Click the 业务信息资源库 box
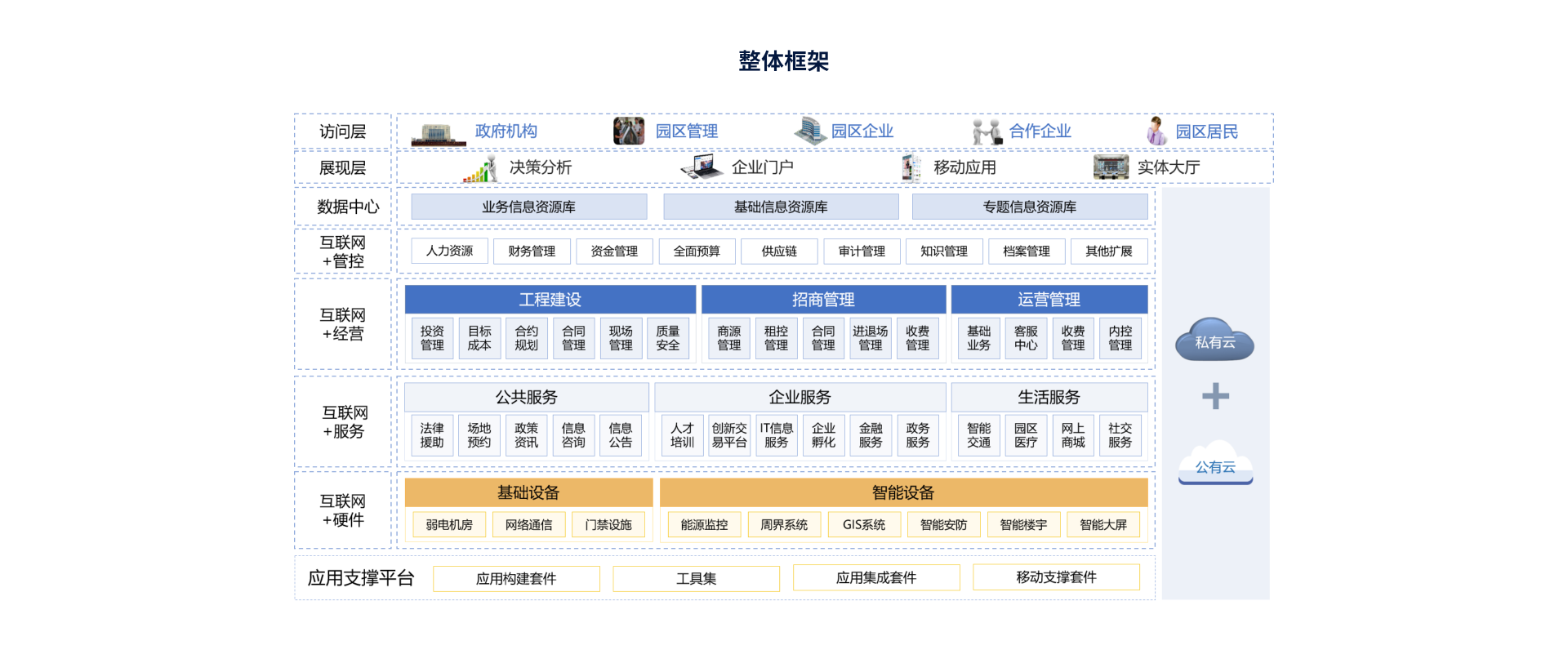 [528, 207]
